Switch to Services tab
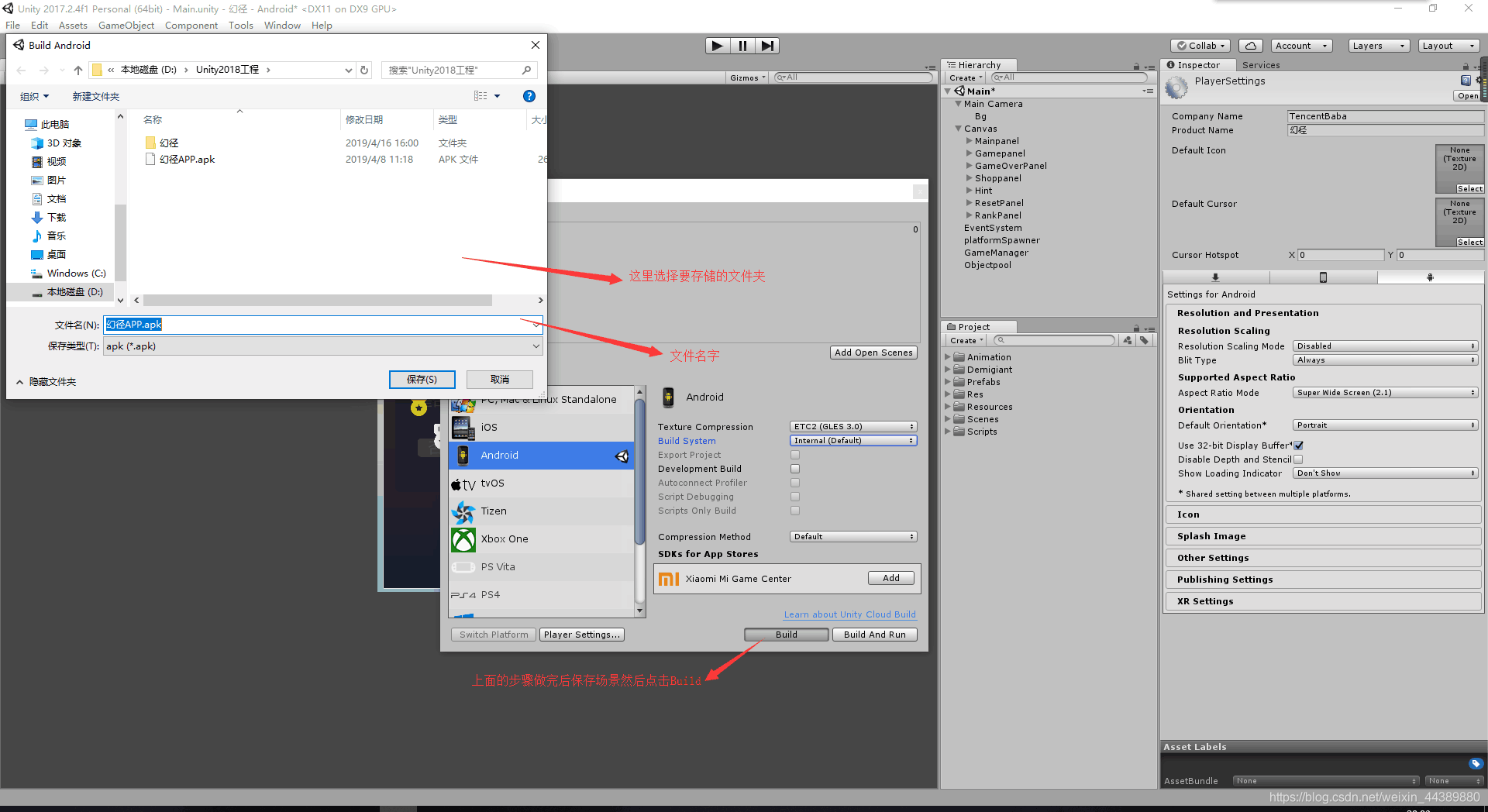 (x=1261, y=65)
